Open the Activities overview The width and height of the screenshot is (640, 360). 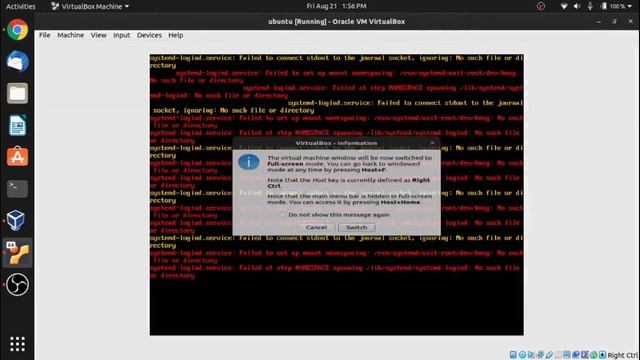pyautogui.click(x=20, y=6)
